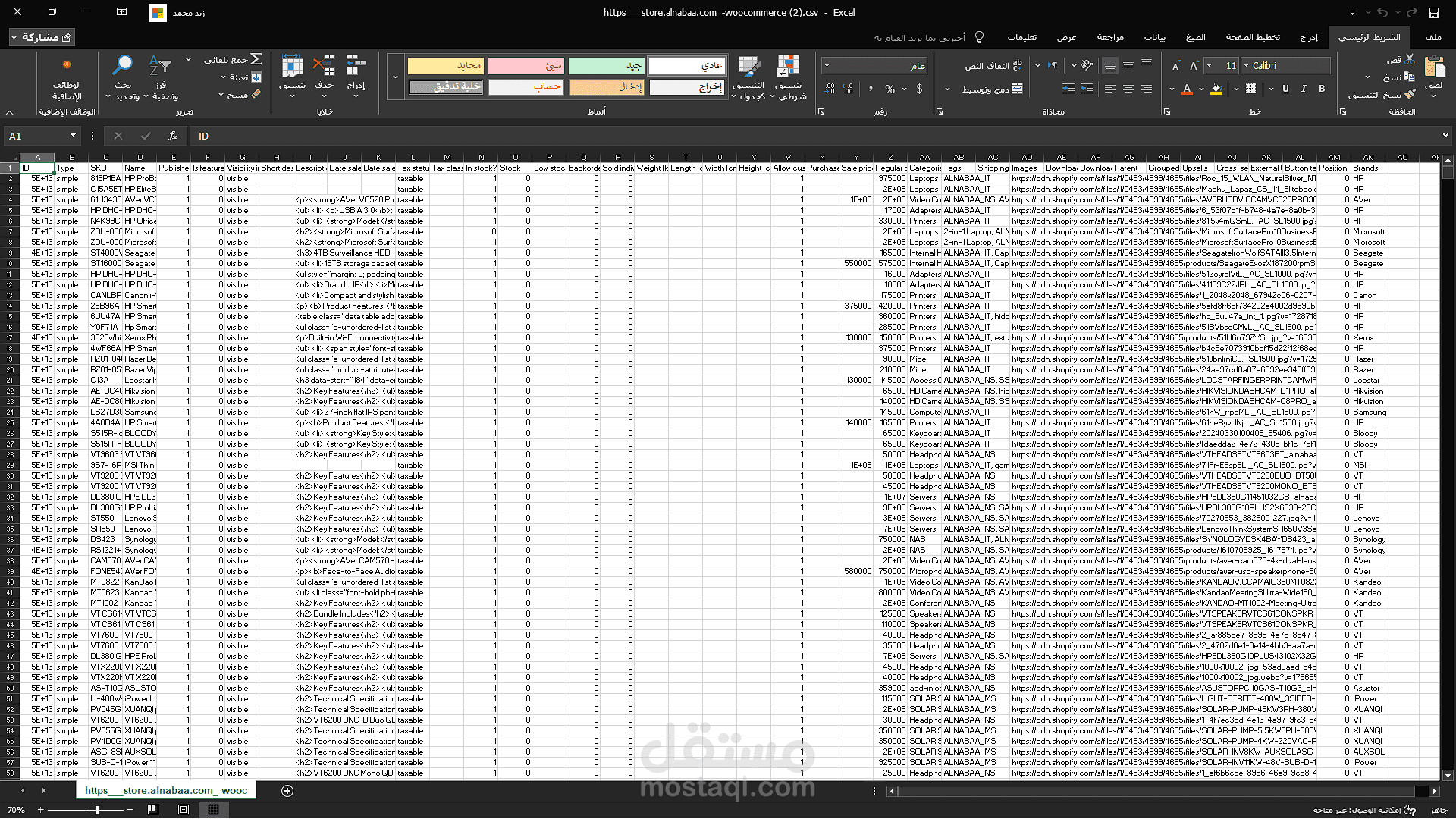The image size is (1456, 819).
Task: Toggle Bold formatting
Action: [x=1322, y=89]
